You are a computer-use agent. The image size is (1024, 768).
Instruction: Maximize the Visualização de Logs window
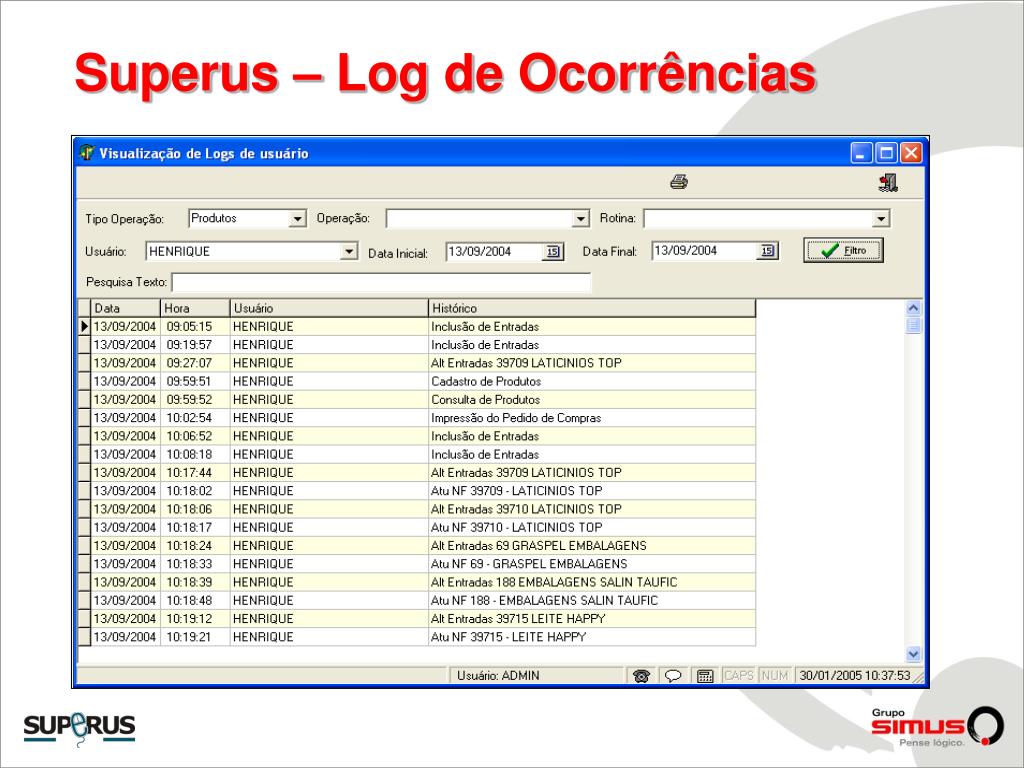tap(886, 153)
